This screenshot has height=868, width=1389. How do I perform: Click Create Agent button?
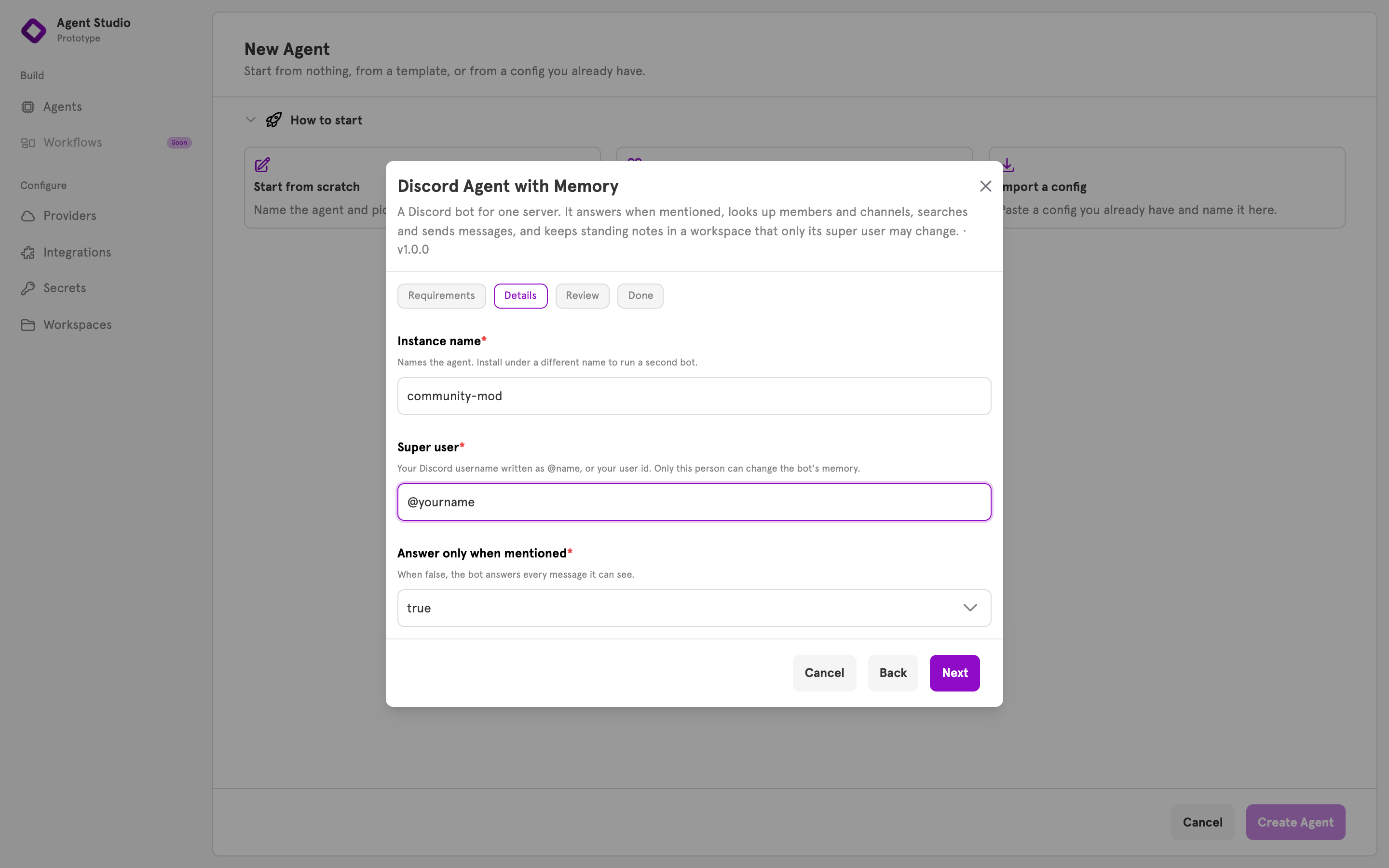click(x=1295, y=822)
